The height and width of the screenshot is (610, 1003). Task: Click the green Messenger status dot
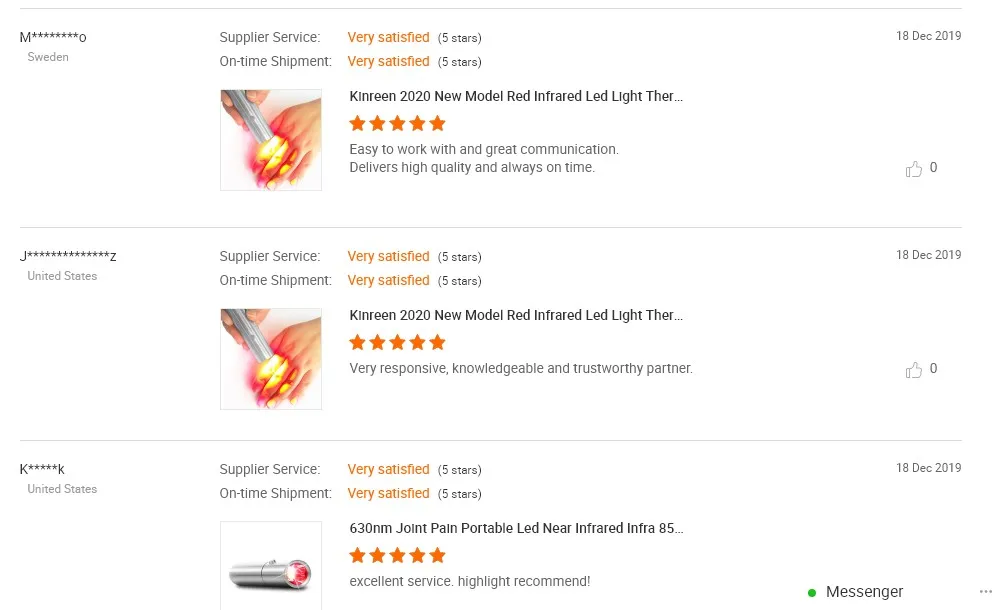point(812,593)
